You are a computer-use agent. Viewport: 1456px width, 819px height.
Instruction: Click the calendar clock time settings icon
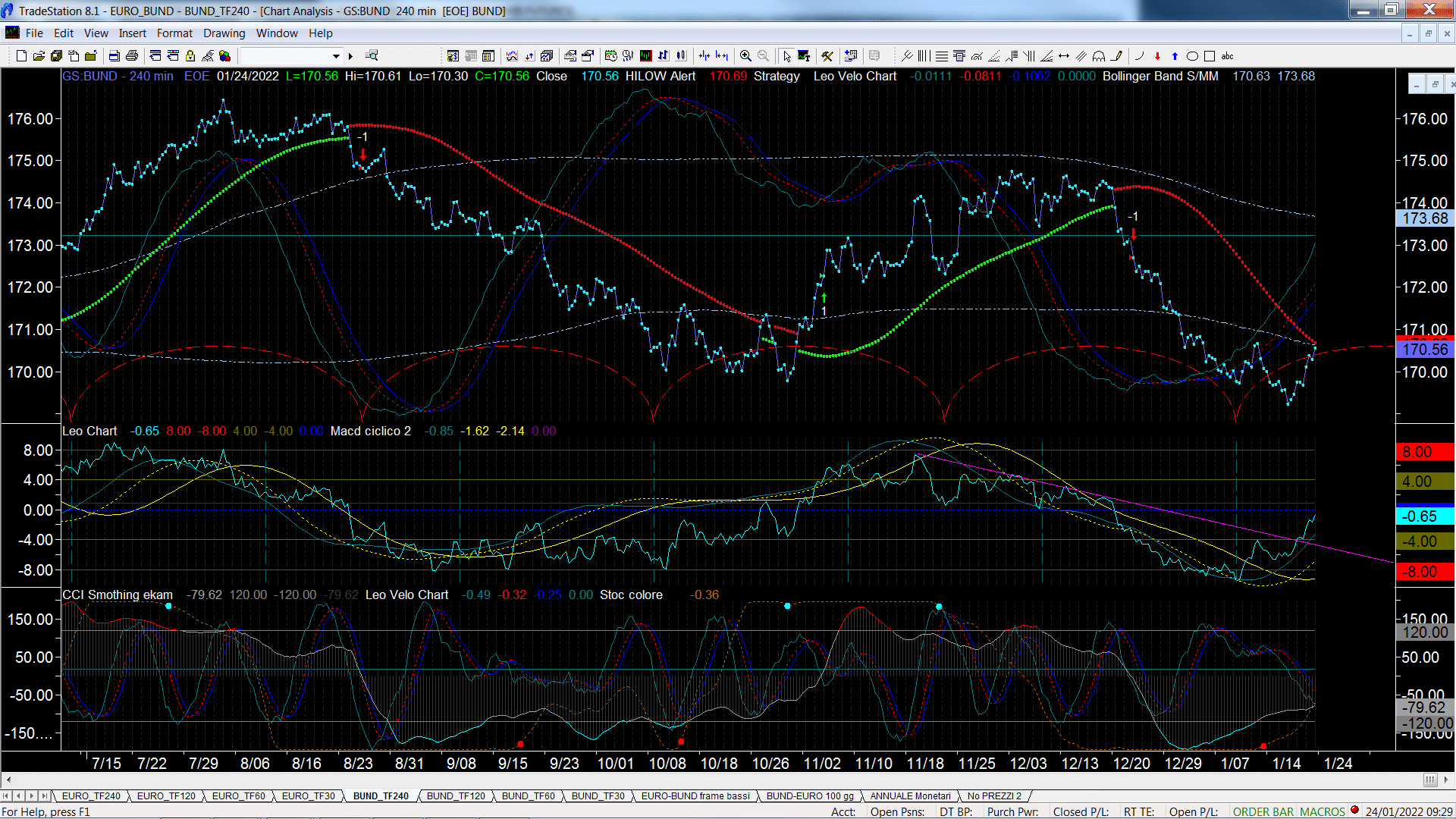(611, 56)
